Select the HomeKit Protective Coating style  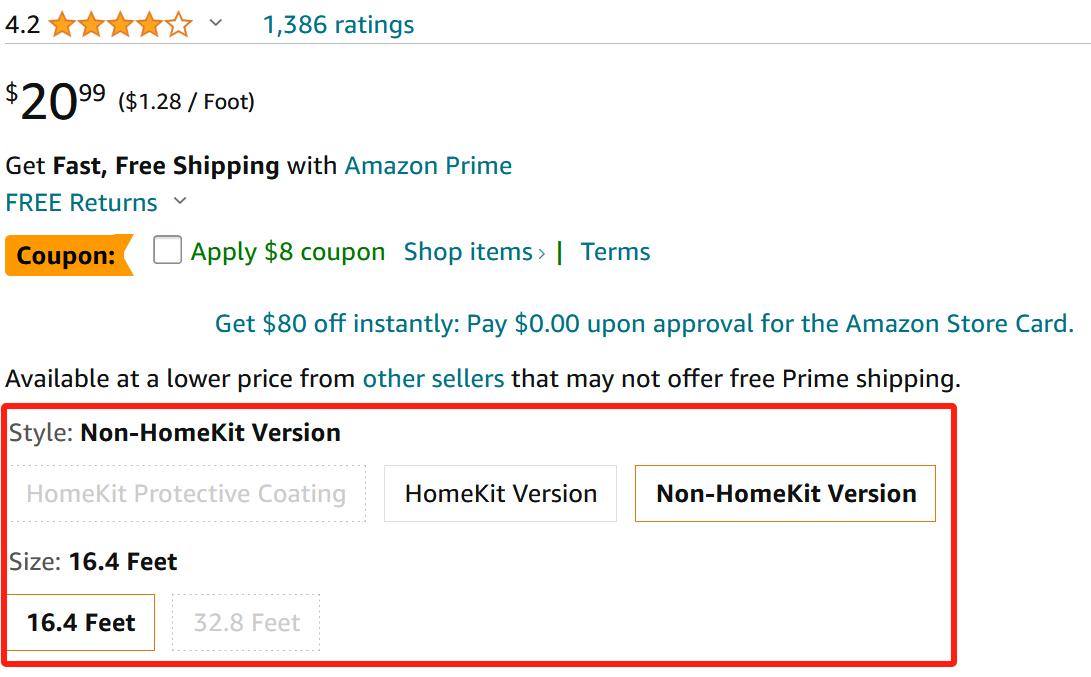click(x=186, y=494)
